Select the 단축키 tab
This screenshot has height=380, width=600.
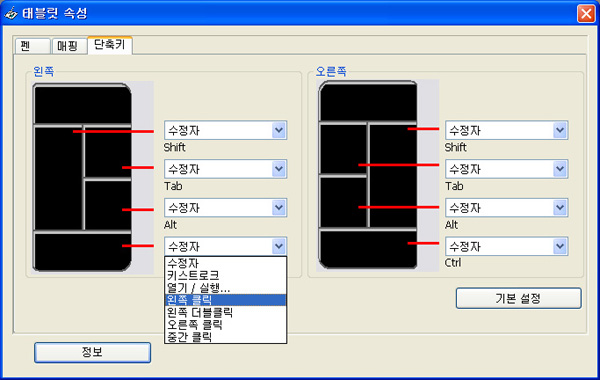pyautogui.click(x=110, y=45)
